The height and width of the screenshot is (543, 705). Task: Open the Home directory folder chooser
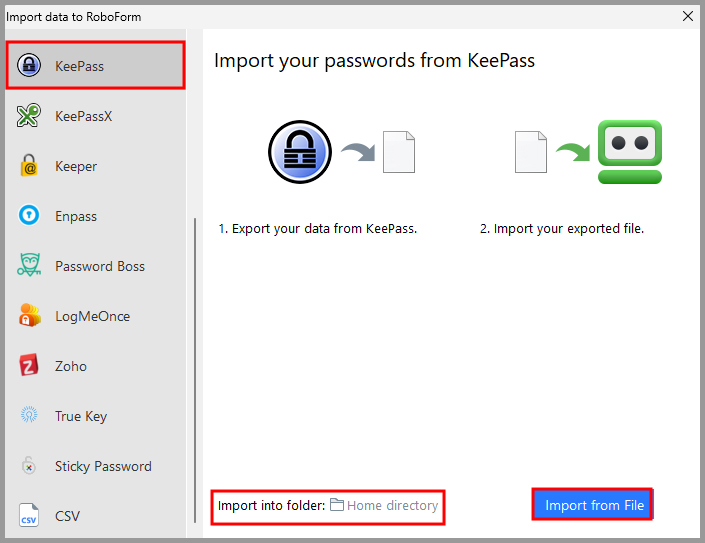384,506
